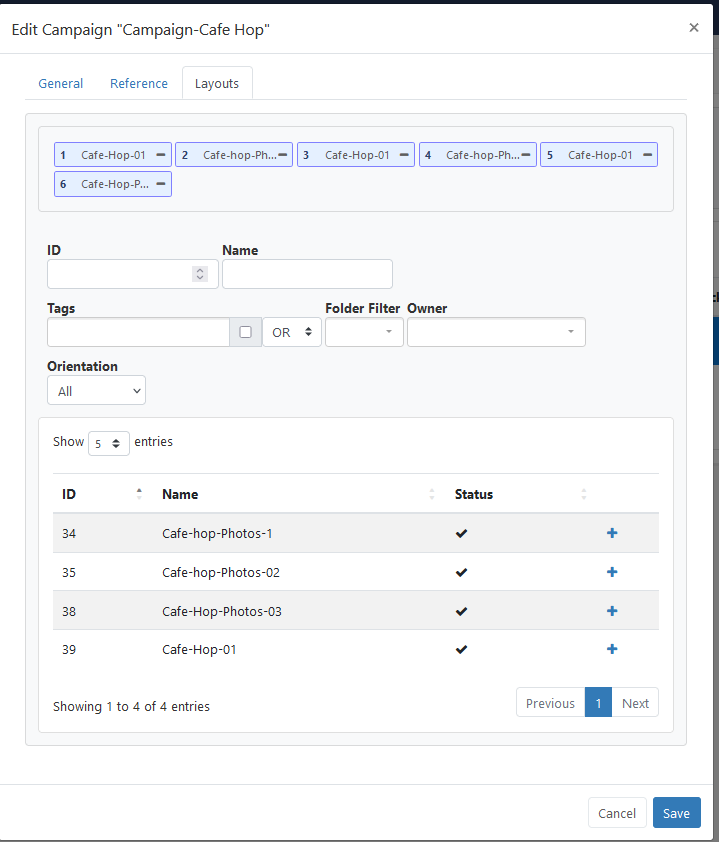Click ID cell 34
The width and height of the screenshot is (719, 842).
[x=69, y=533]
